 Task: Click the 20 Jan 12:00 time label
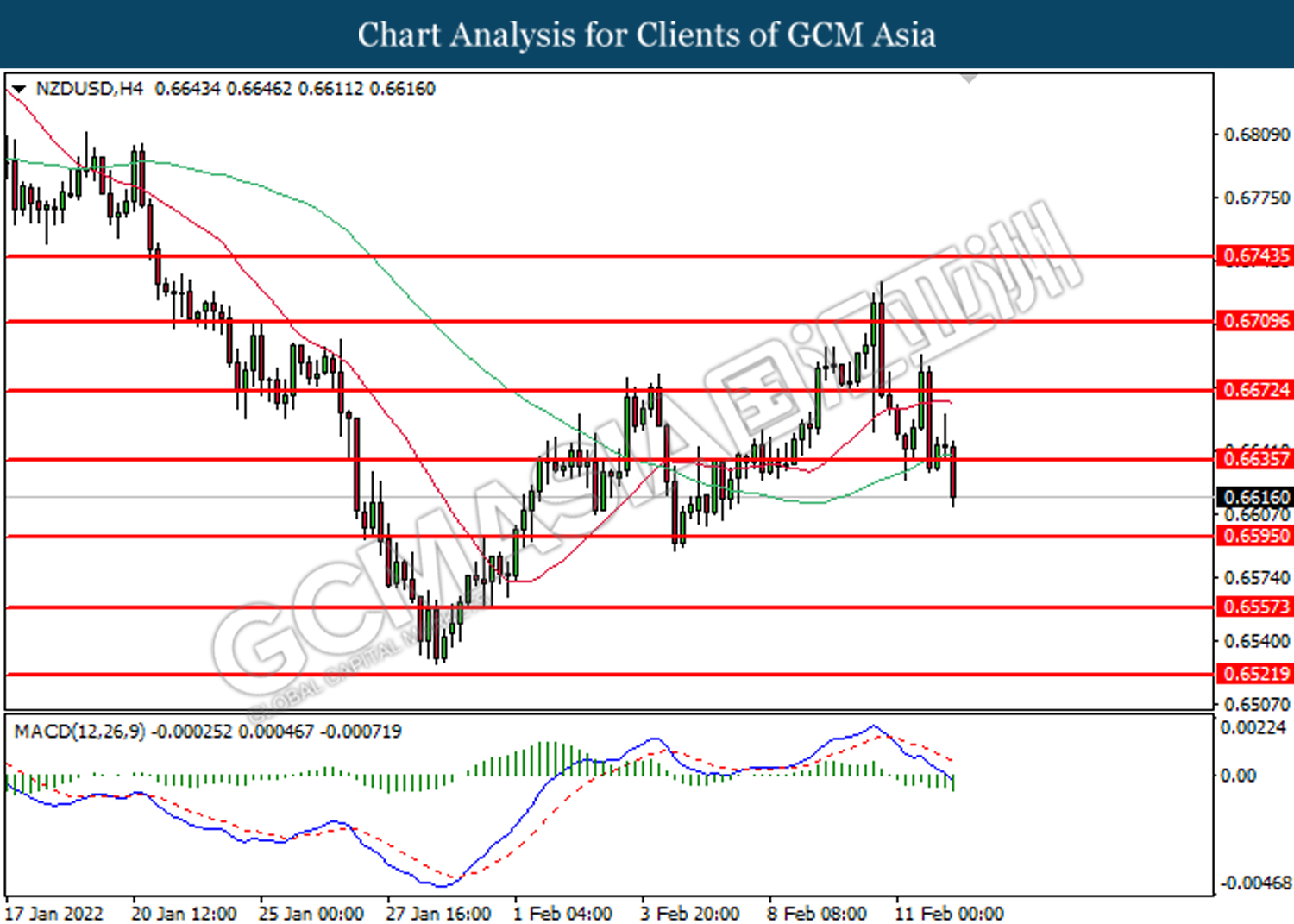pos(184,914)
